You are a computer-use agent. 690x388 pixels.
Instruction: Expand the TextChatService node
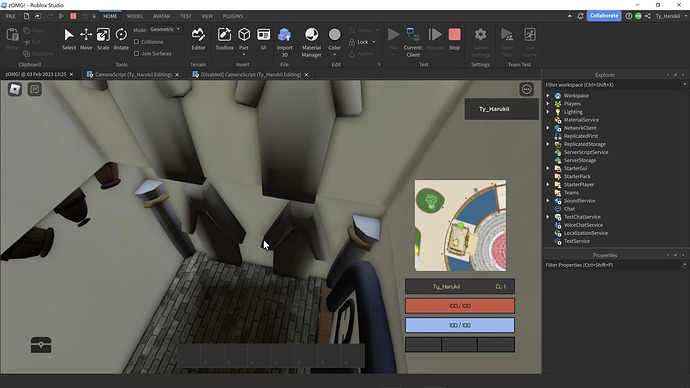tap(548, 217)
